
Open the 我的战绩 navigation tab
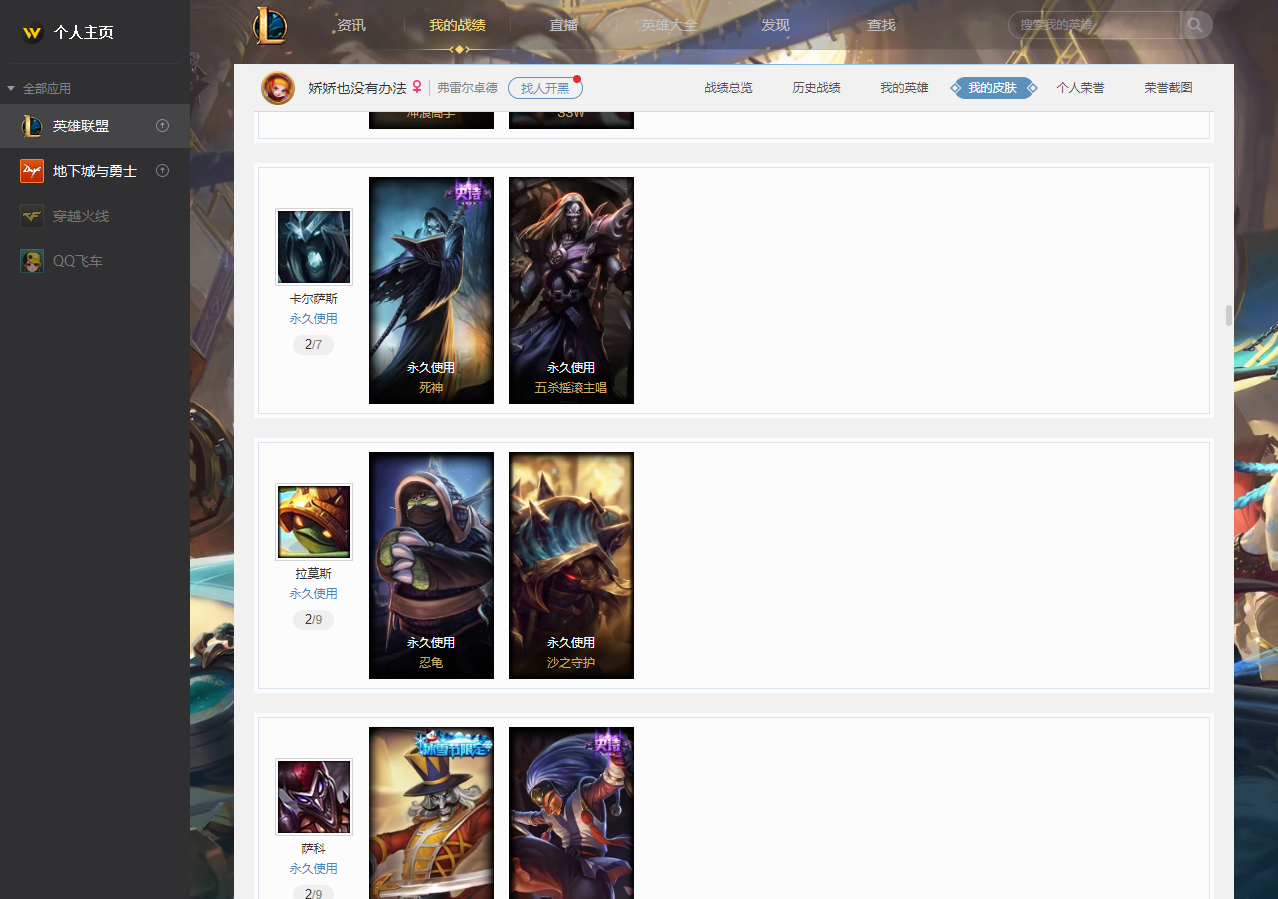coord(457,25)
